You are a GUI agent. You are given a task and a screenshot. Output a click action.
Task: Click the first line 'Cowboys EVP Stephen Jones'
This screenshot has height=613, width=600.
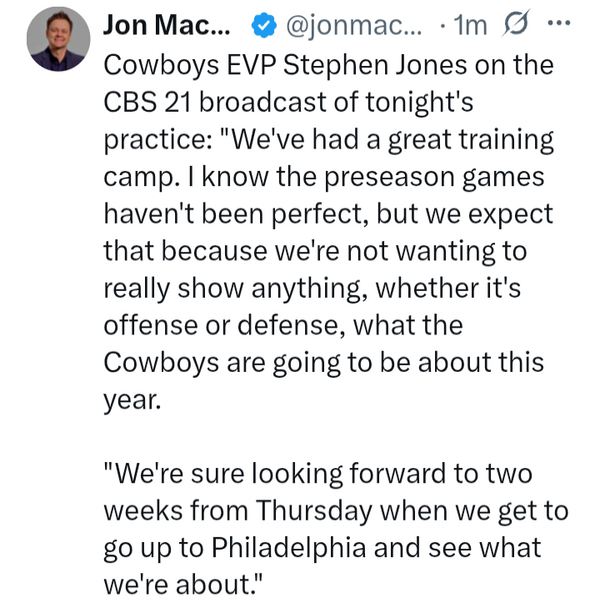pyautogui.click(x=285, y=65)
